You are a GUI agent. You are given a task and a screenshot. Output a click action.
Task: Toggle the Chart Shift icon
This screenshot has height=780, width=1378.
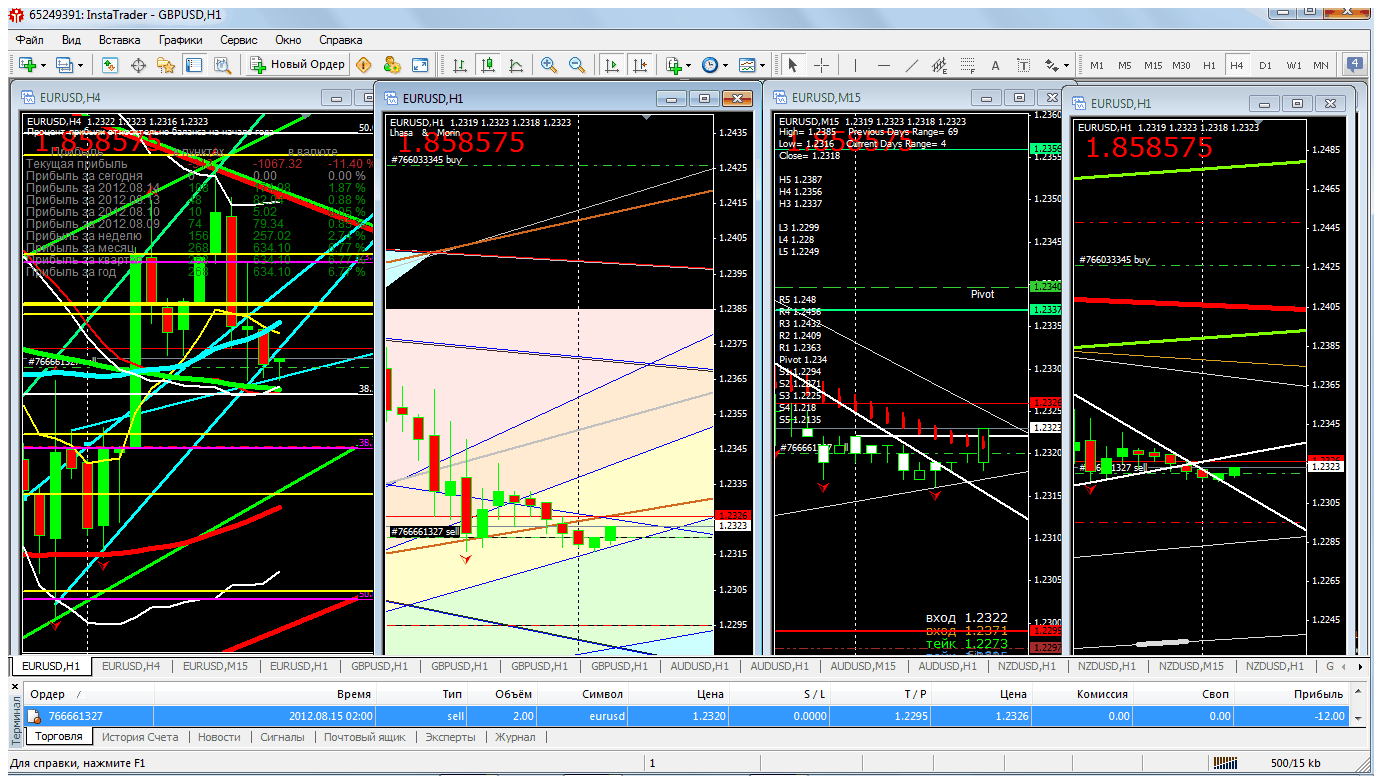pos(640,65)
